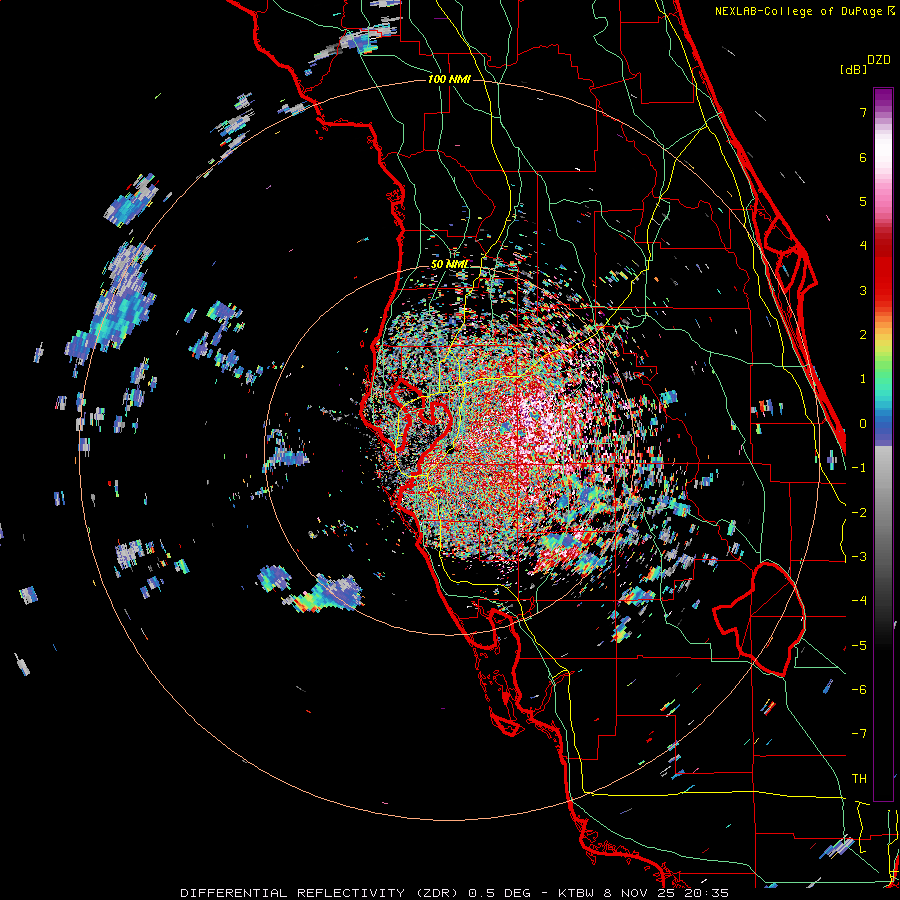
Task: Select the -7 value on color scale
Action: tap(859, 734)
